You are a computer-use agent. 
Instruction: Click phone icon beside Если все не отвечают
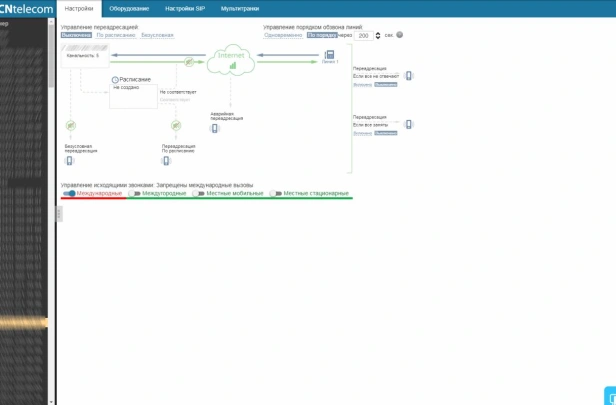[409, 75]
